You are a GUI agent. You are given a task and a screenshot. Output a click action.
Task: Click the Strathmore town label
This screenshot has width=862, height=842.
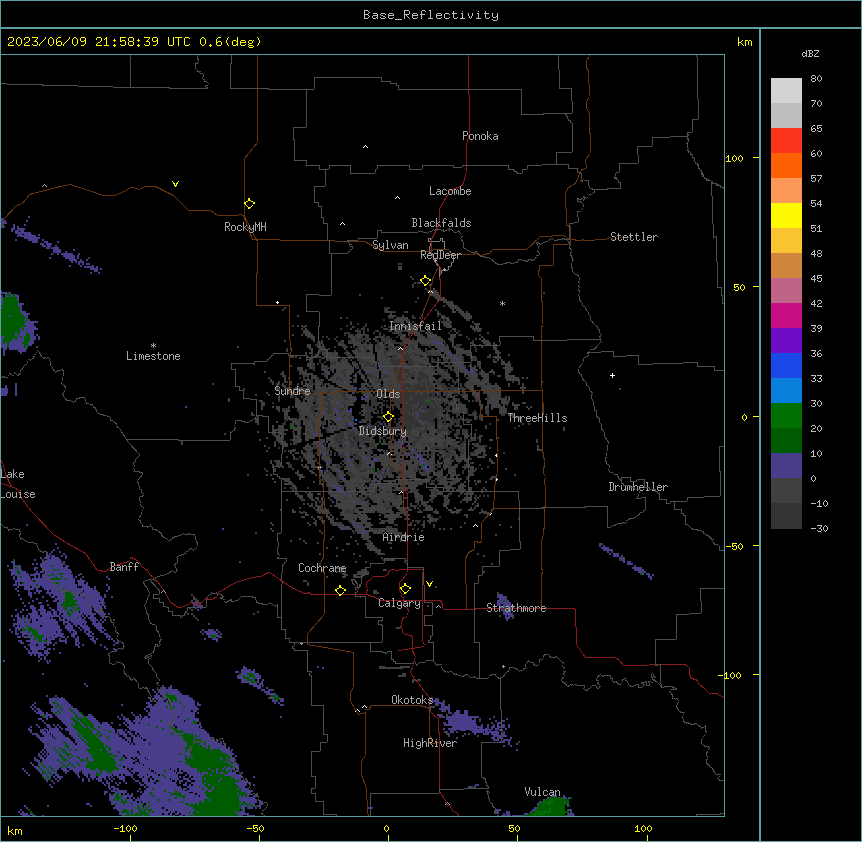click(x=516, y=608)
